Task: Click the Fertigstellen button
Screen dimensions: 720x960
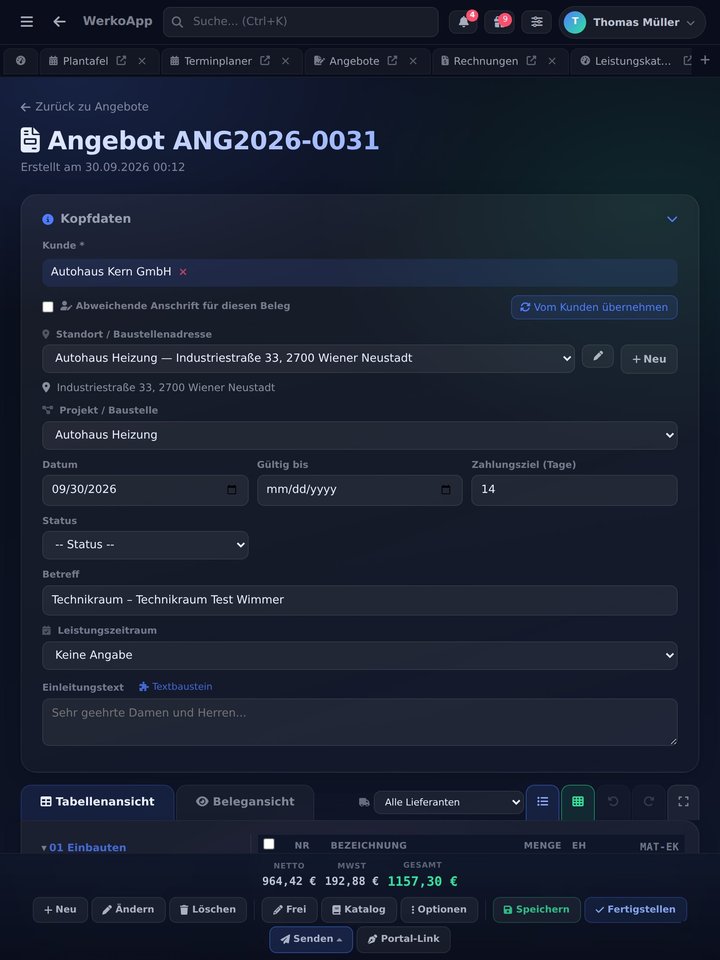Action: (636, 910)
